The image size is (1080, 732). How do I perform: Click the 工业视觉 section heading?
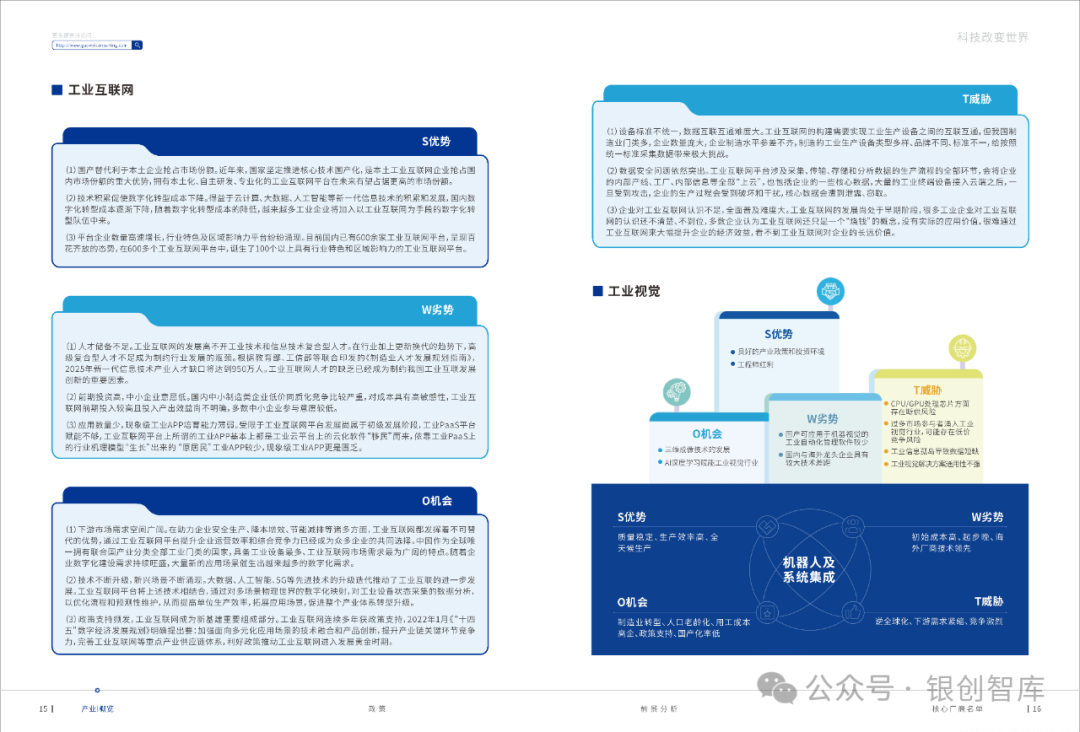point(634,291)
